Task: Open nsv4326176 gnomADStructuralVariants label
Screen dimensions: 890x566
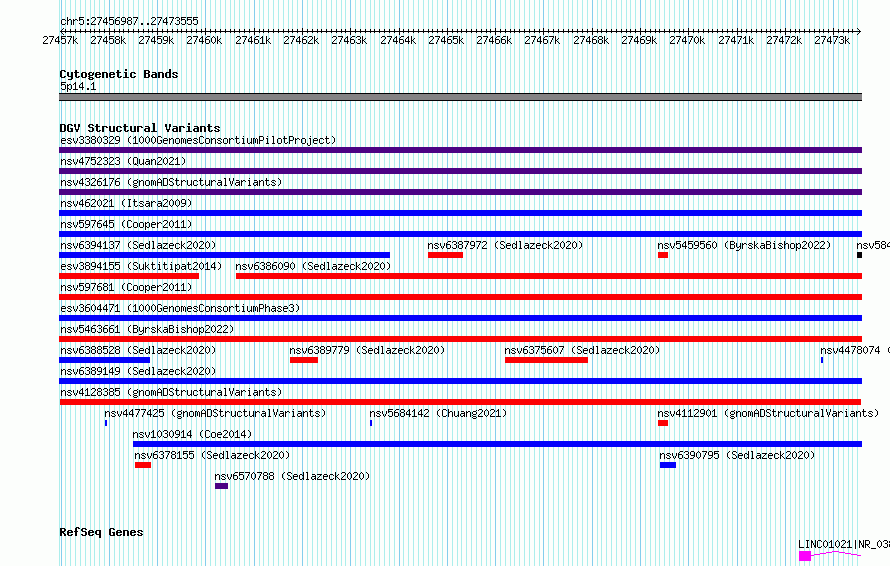Action: (171, 182)
